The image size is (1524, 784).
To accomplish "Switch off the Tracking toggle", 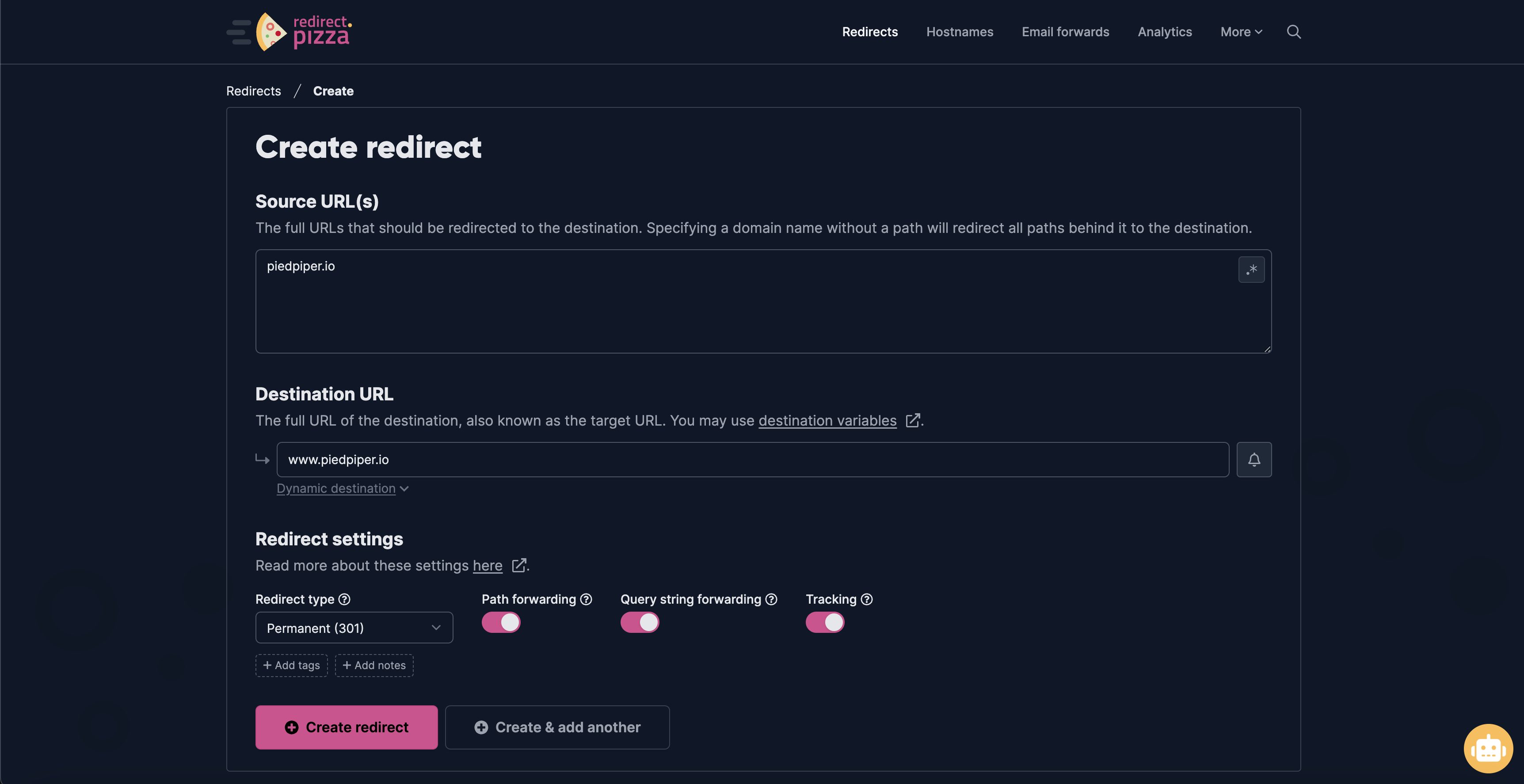I will pos(825,622).
